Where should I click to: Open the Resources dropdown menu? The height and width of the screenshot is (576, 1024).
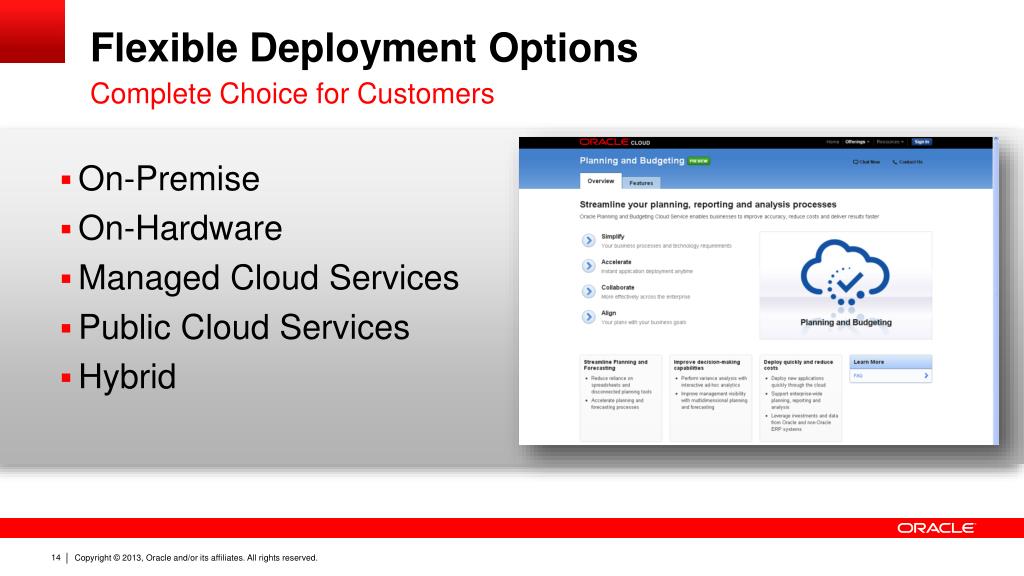pos(889,142)
